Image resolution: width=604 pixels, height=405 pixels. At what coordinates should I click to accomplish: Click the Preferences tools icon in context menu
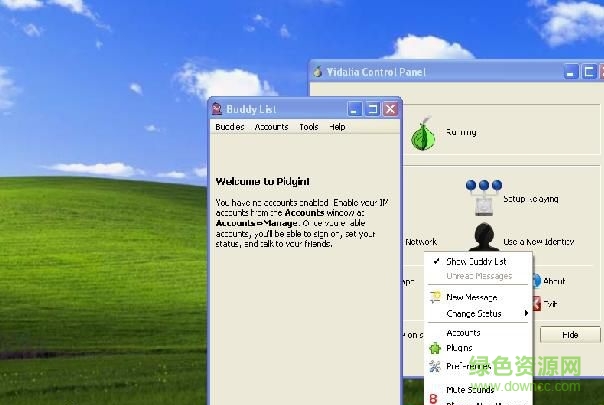click(435, 366)
